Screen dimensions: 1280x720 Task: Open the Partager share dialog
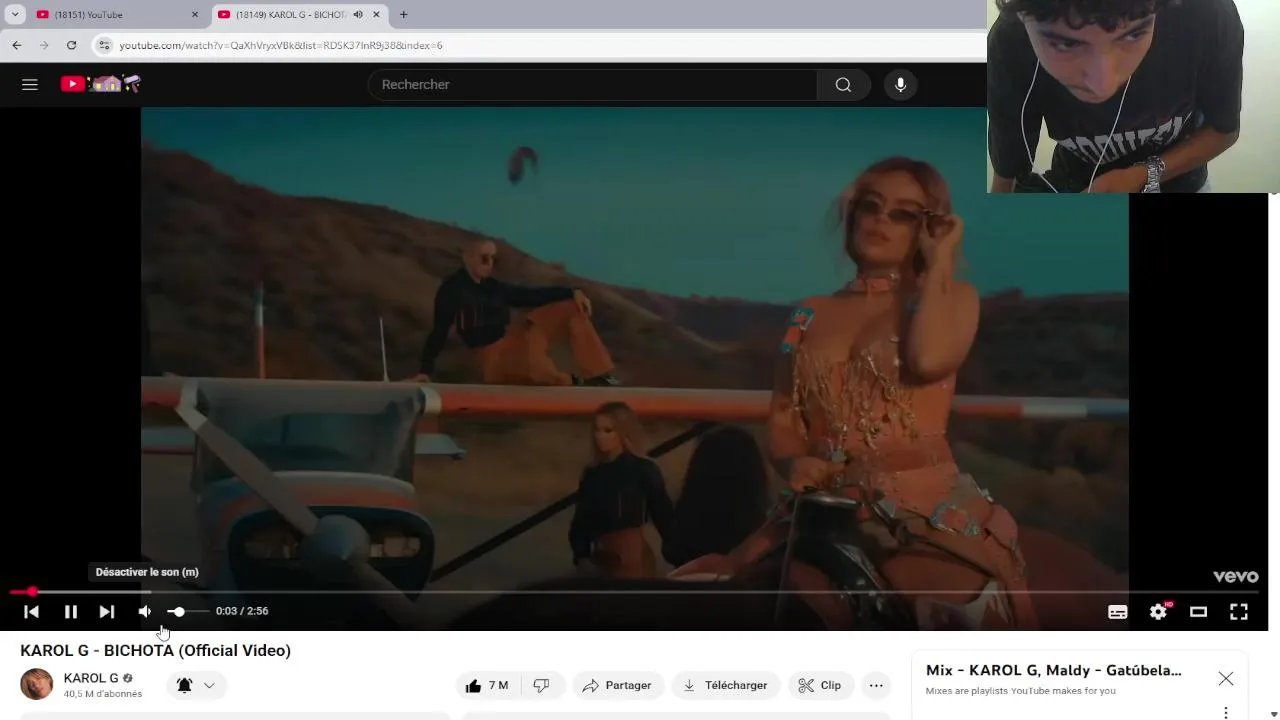tap(617, 685)
